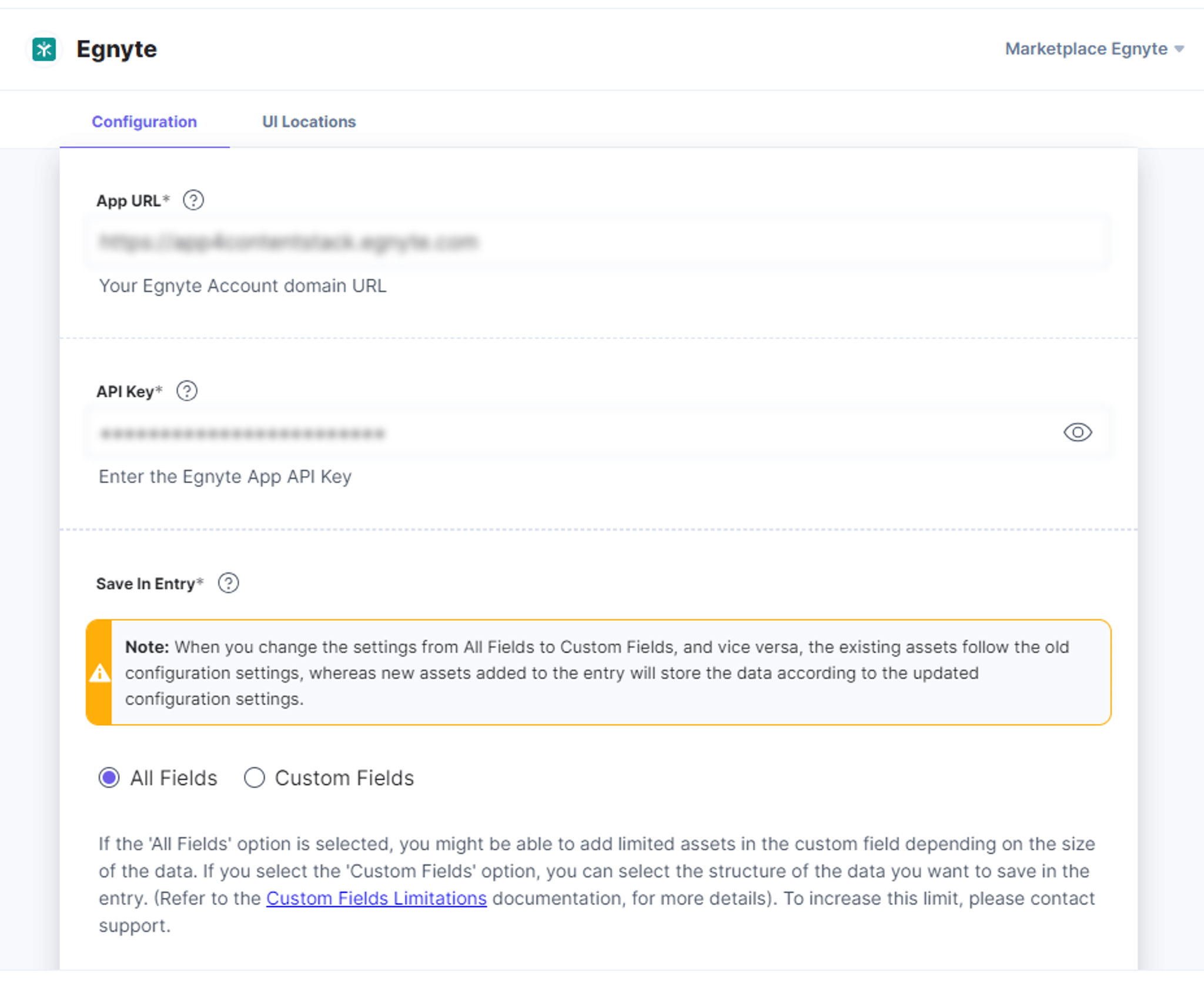
Task: Open the App URL help tooltip icon
Action: tap(193, 200)
